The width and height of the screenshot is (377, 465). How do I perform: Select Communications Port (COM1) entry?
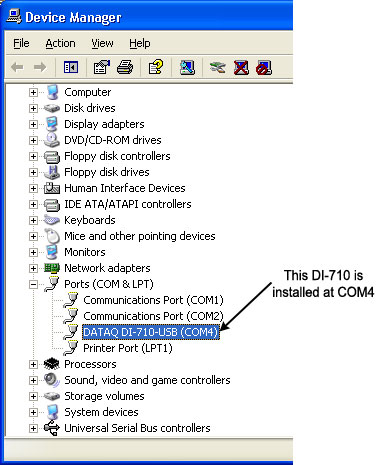(x=153, y=300)
